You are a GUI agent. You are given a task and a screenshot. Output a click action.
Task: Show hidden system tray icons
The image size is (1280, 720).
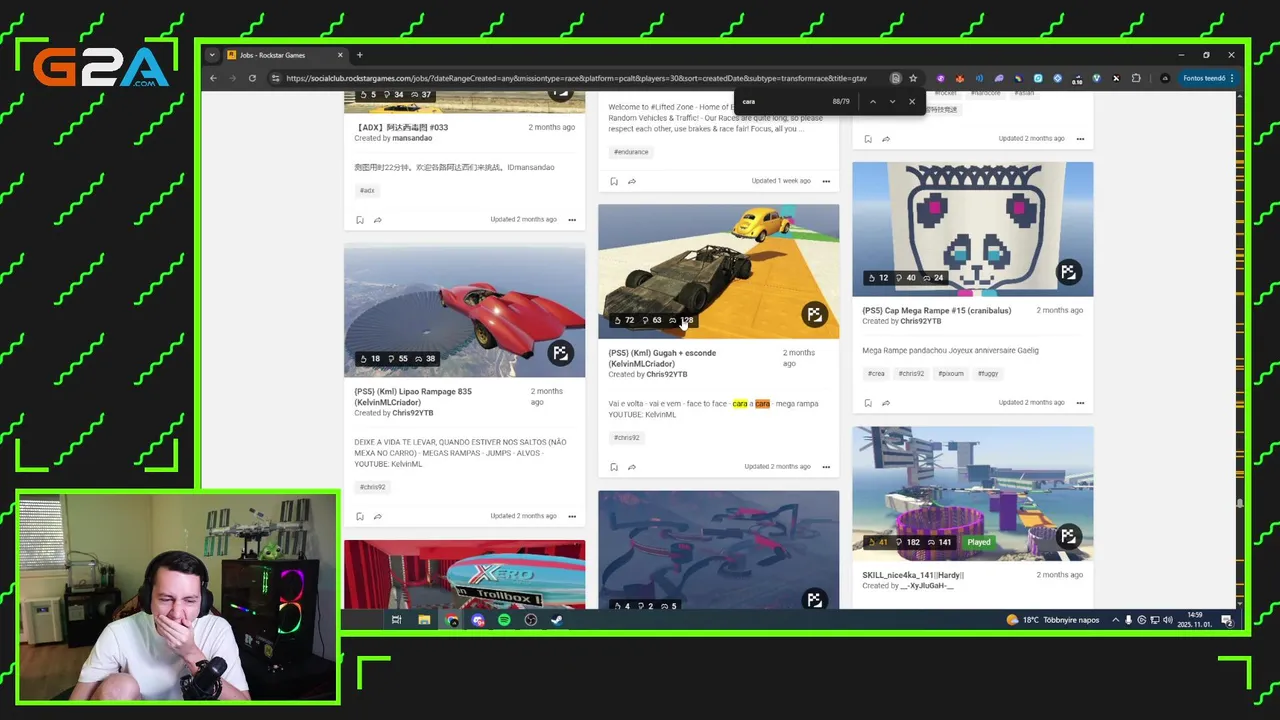1116,620
